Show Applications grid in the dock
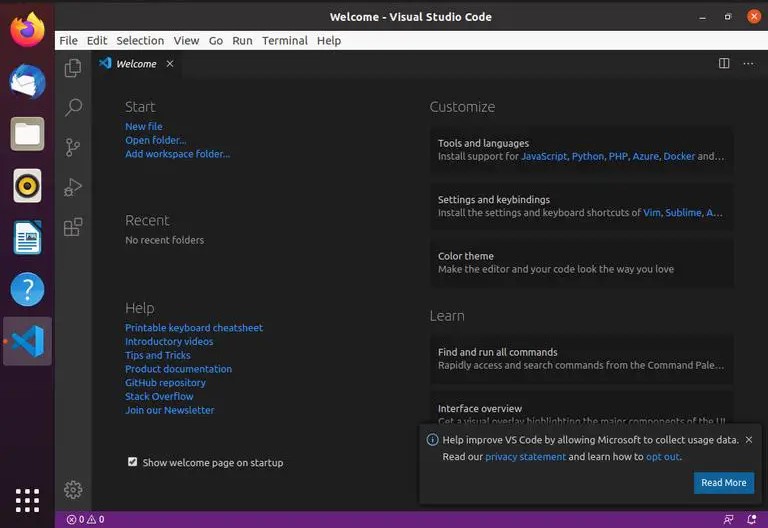 click(27, 500)
